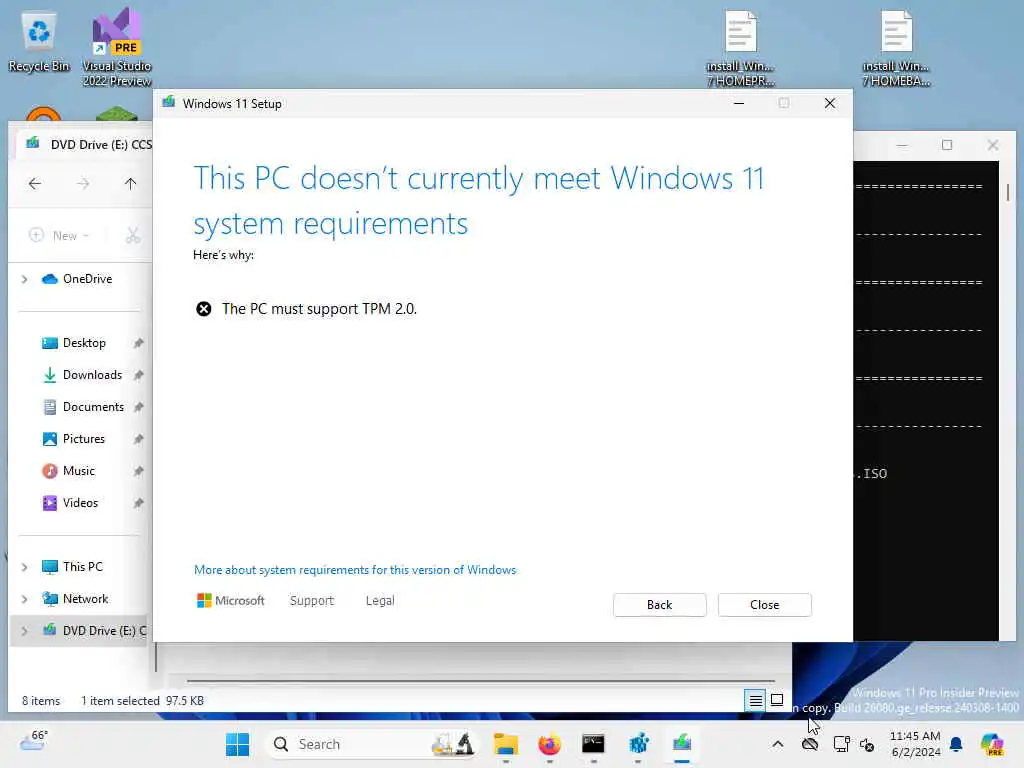Select the install_Win7 HOMEPR desktop file

pos(741,48)
